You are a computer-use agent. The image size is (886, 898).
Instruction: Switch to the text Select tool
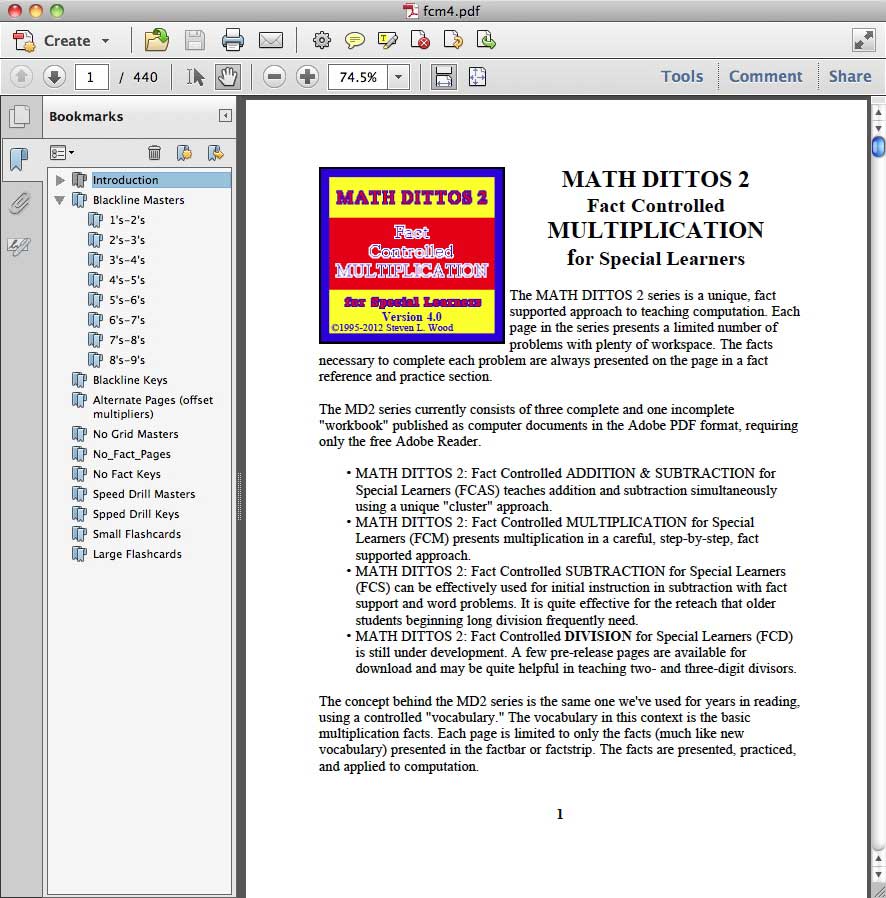pos(196,77)
